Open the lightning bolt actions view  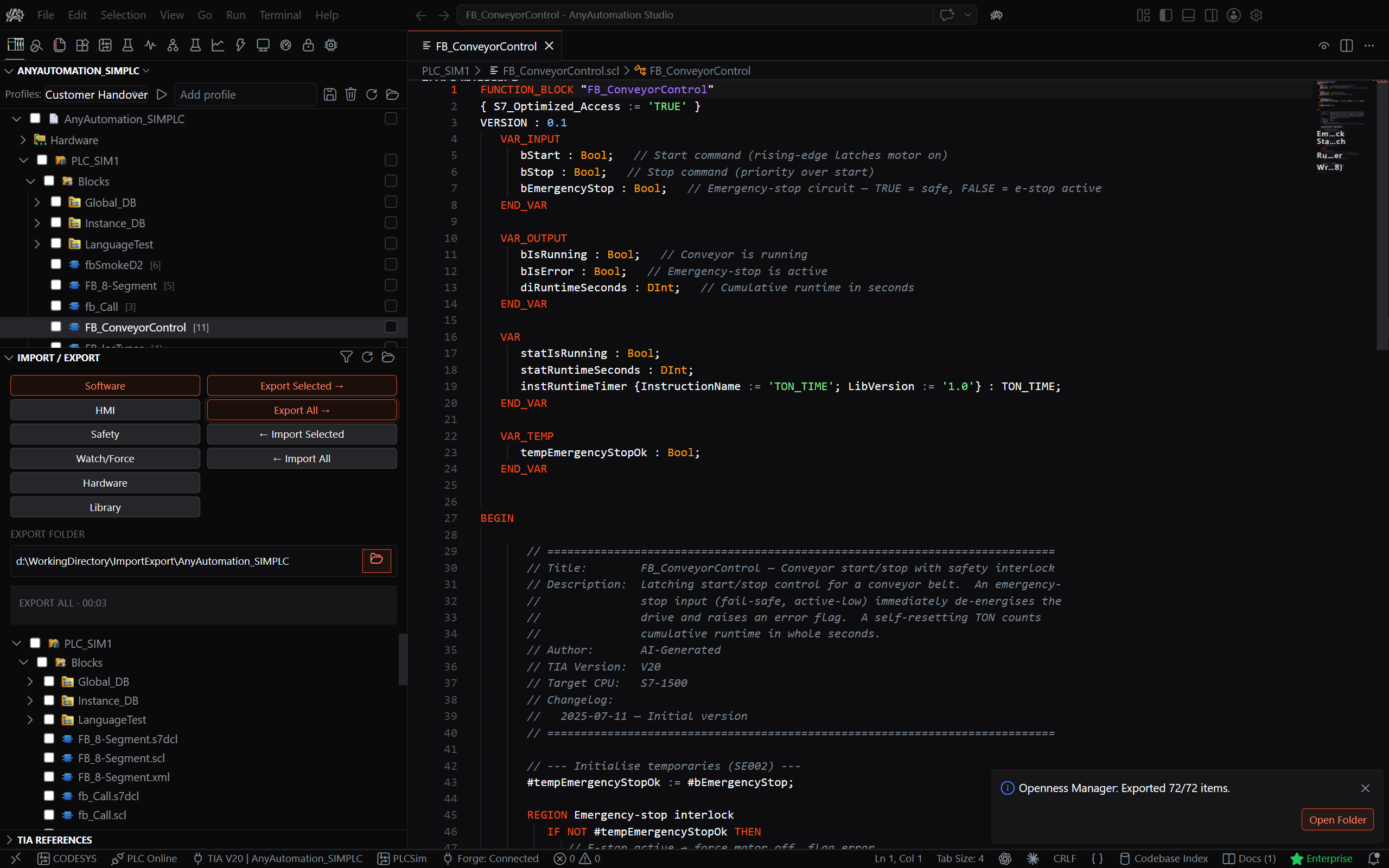tap(240, 45)
